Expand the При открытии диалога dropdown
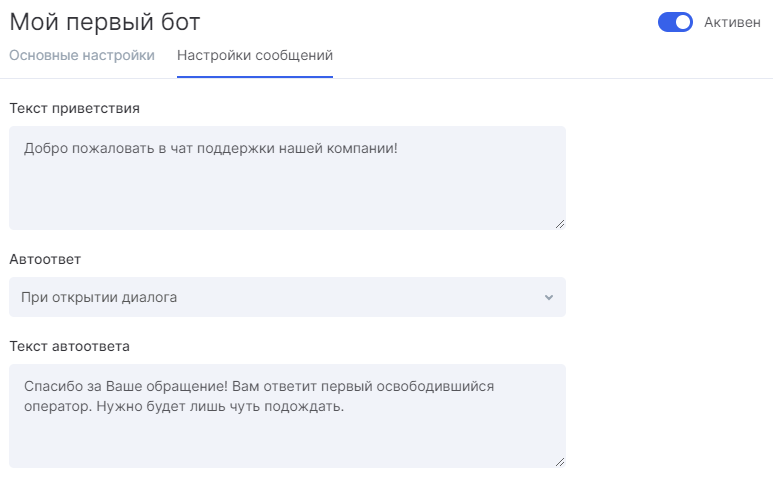 [287, 297]
